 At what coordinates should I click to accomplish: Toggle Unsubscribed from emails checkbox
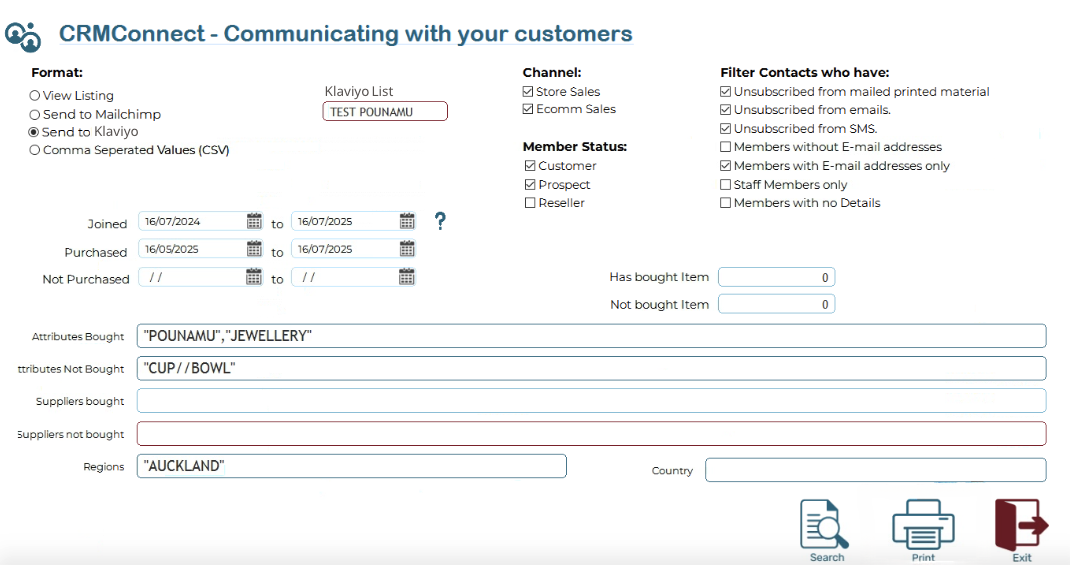click(725, 109)
